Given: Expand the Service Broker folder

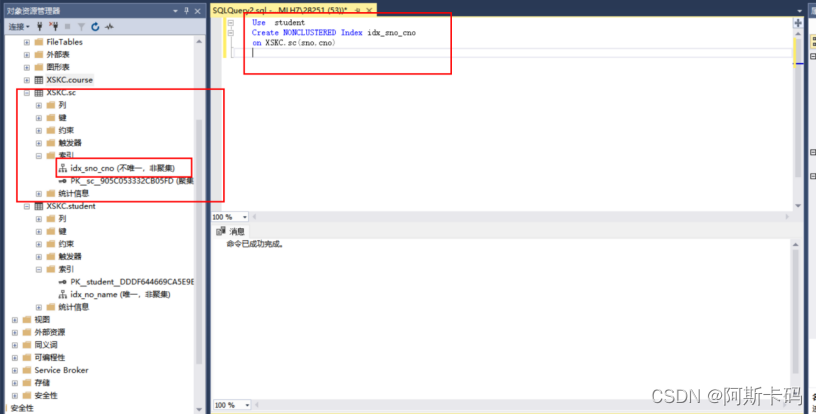Looking at the screenshot, I should [x=15, y=371].
